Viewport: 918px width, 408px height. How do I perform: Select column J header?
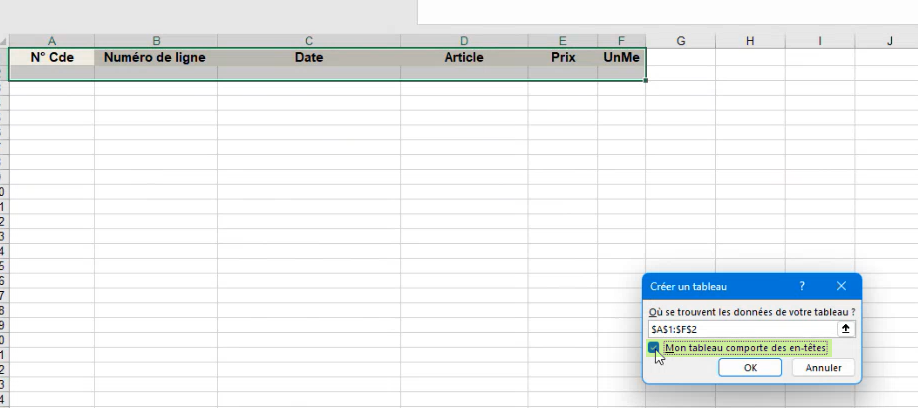tap(889, 41)
